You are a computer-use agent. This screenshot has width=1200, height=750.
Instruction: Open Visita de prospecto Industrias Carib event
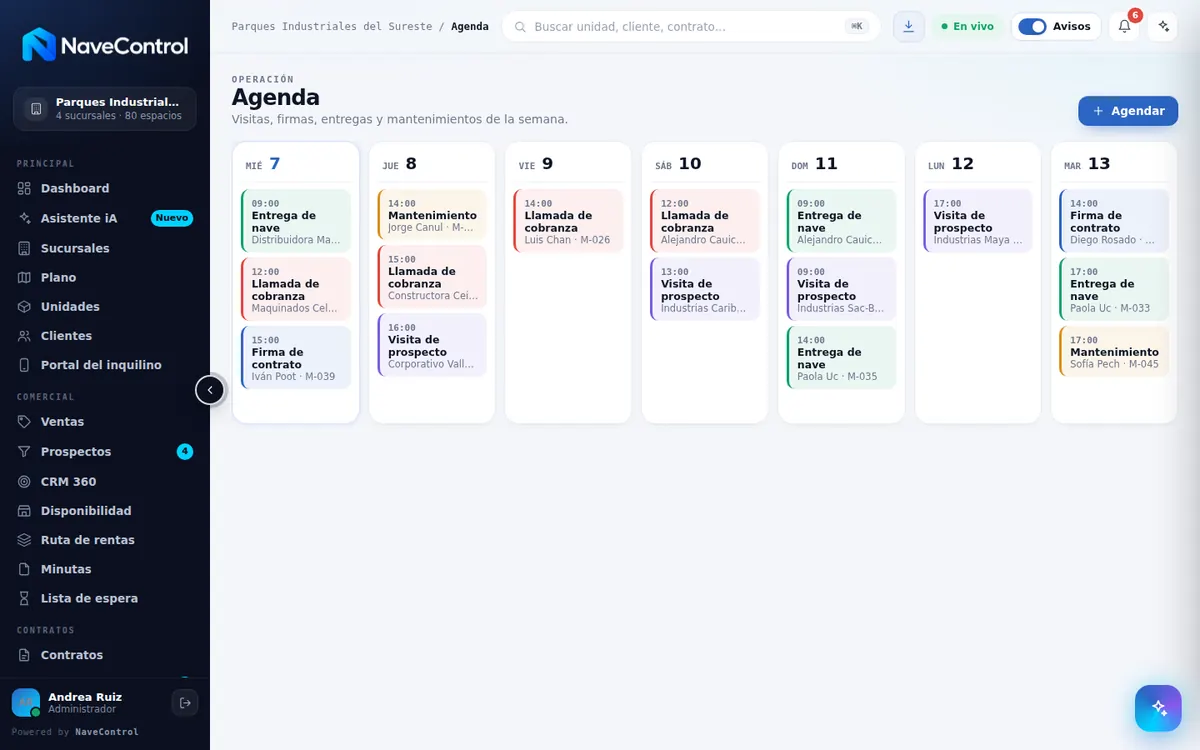click(x=705, y=289)
